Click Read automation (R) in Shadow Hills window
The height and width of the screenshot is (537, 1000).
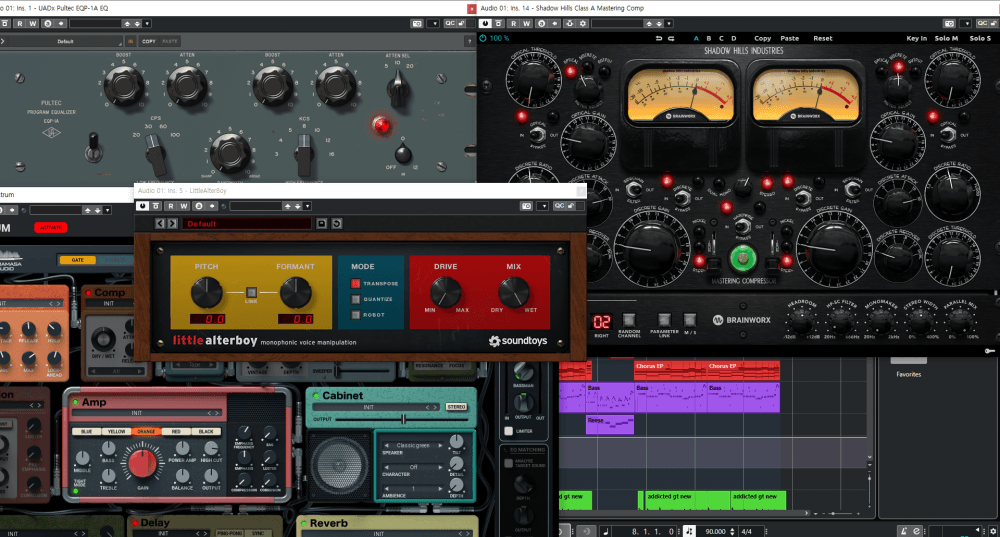coord(513,24)
